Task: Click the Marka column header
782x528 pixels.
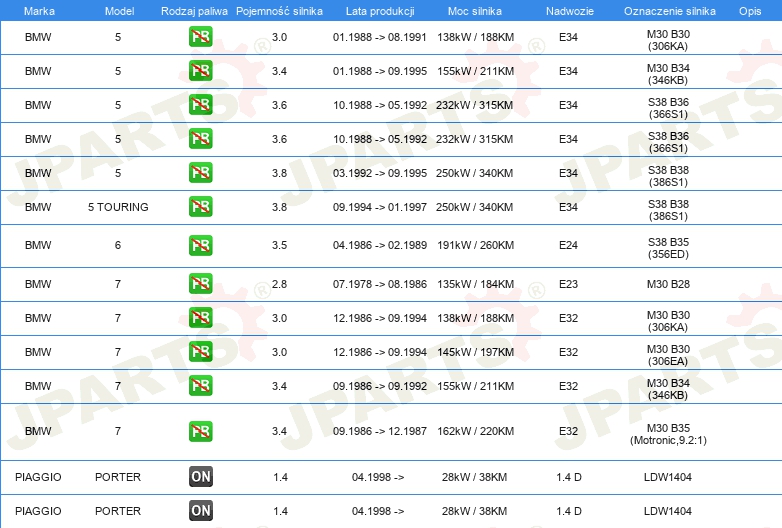Action: coord(39,11)
